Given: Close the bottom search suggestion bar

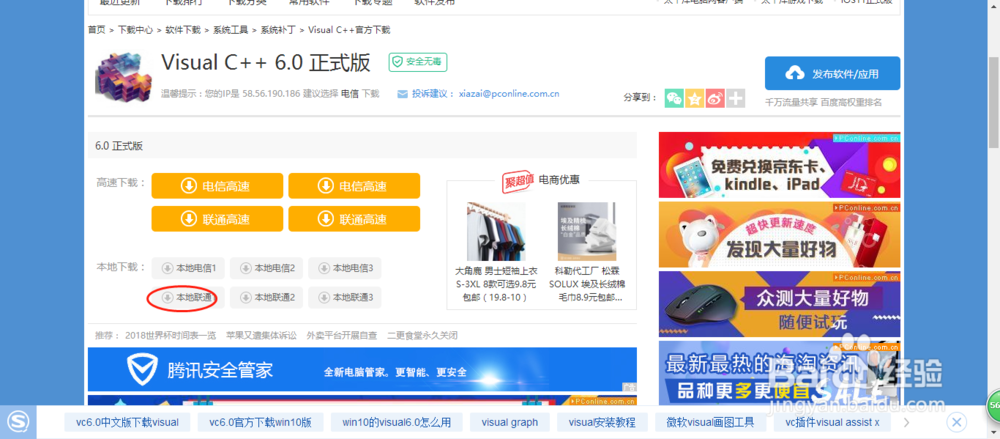Looking at the screenshot, I should coord(956,422).
